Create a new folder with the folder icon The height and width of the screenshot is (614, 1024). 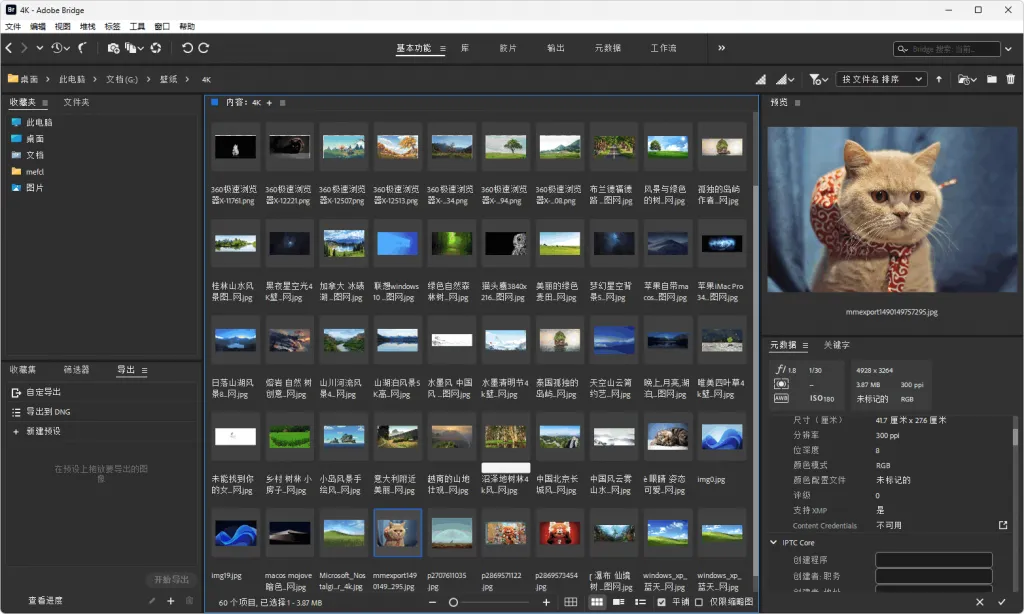[x=990, y=79]
